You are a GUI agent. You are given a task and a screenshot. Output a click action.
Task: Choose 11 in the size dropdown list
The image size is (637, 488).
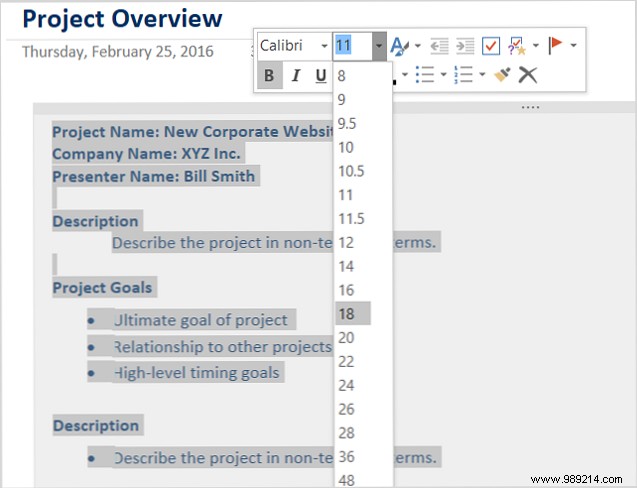coord(346,195)
